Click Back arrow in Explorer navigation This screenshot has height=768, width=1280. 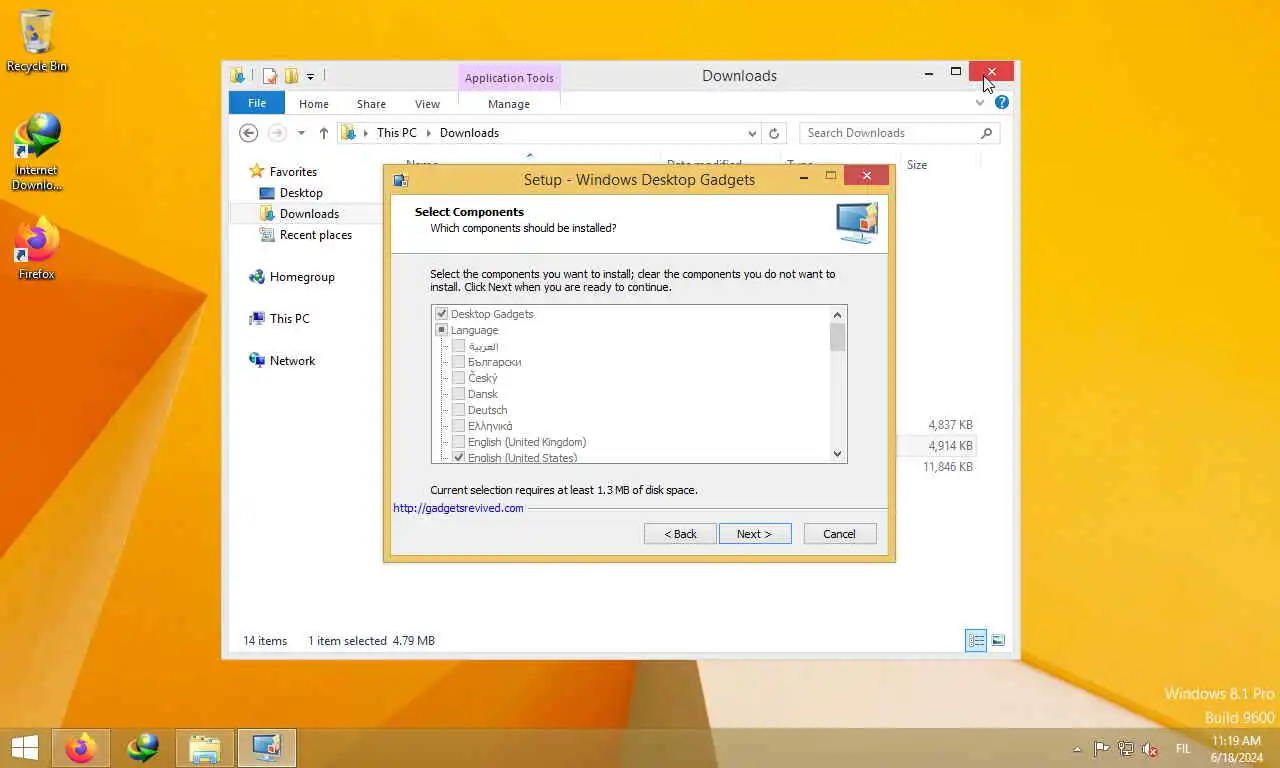click(249, 133)
